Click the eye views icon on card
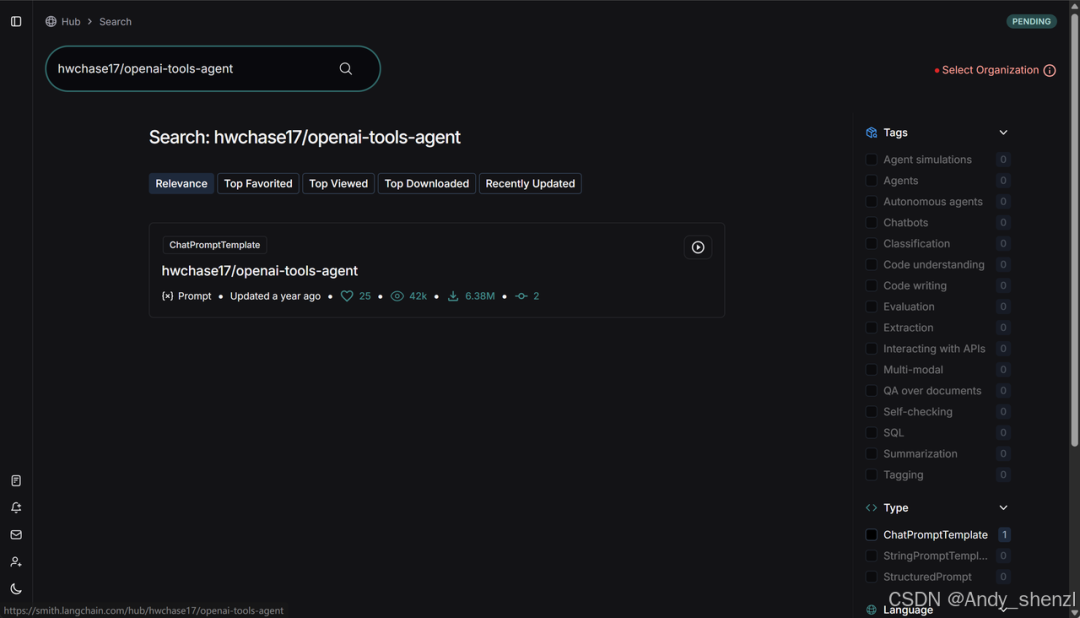The width and height of the screenshot is (1080, 618). pyautogui.click(x=397, y=296)
